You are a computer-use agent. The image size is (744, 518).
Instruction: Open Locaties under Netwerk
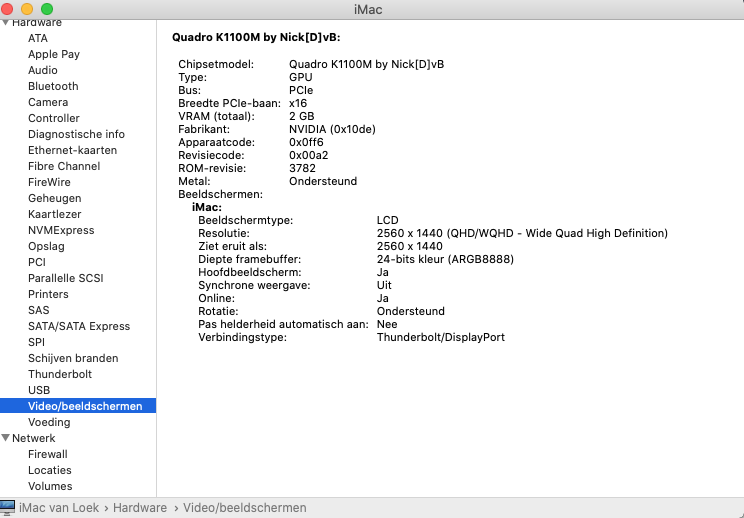tap(50, 470)
